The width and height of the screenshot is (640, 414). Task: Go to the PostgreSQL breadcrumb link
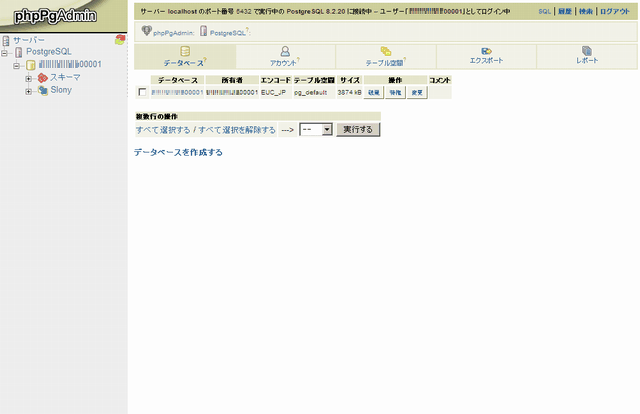coord(228,33)
